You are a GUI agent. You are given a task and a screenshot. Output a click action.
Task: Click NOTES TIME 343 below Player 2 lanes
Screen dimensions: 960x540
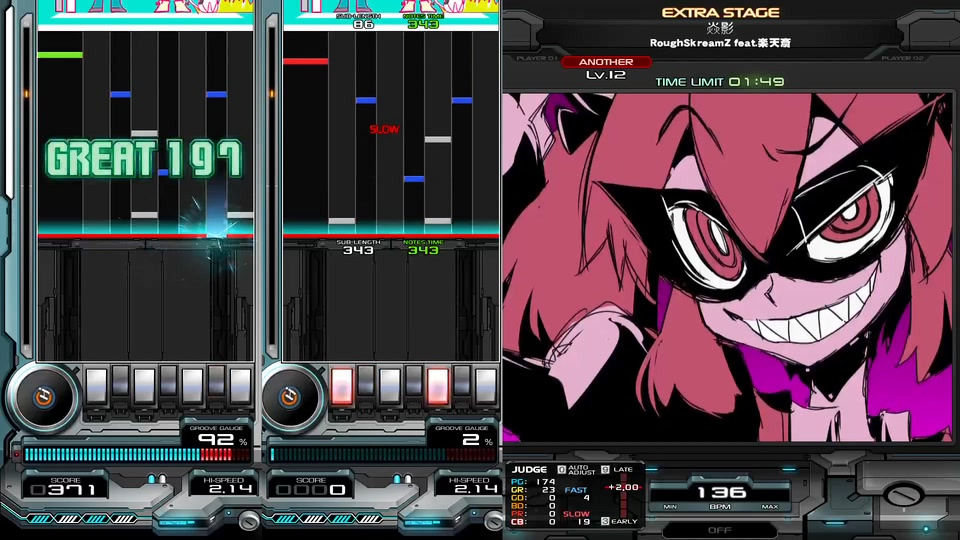click(x=423, y=247)
